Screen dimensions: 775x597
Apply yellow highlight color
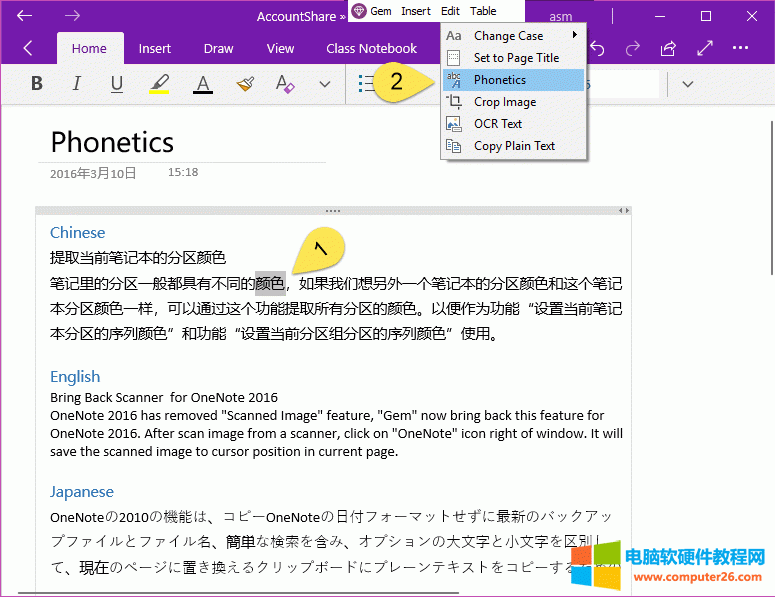click(160, 84)
